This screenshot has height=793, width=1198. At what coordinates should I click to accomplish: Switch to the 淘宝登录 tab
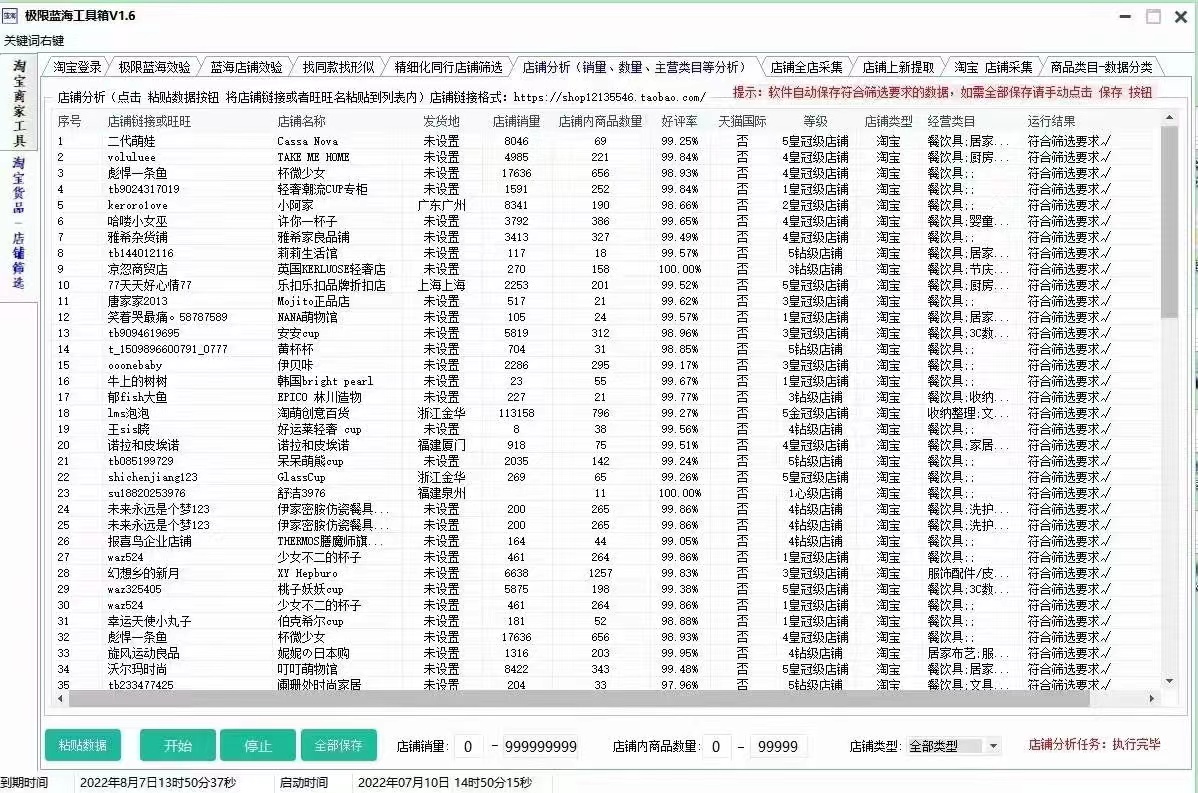[77, 68]
